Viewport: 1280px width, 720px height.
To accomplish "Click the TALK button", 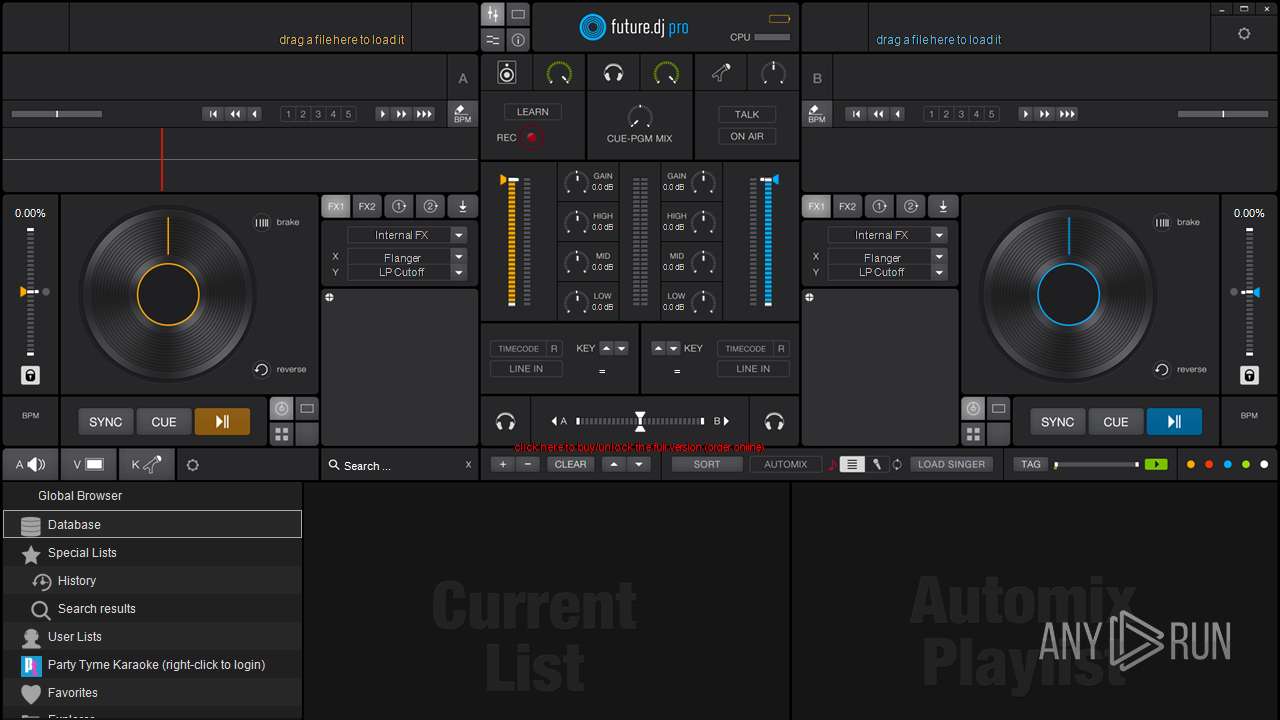I will point(747,114).
